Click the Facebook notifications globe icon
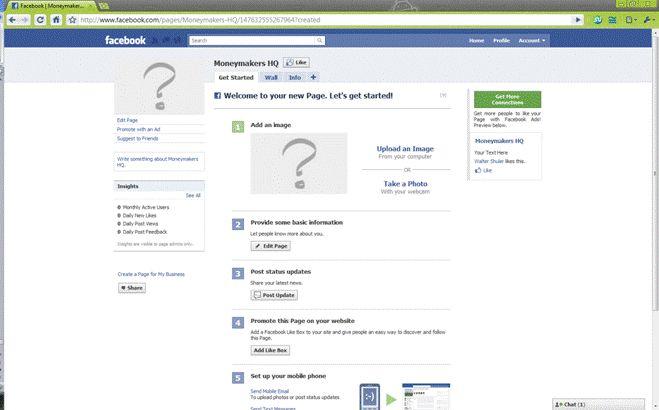Viewport: 659px width, 410px height. [178, 41]
